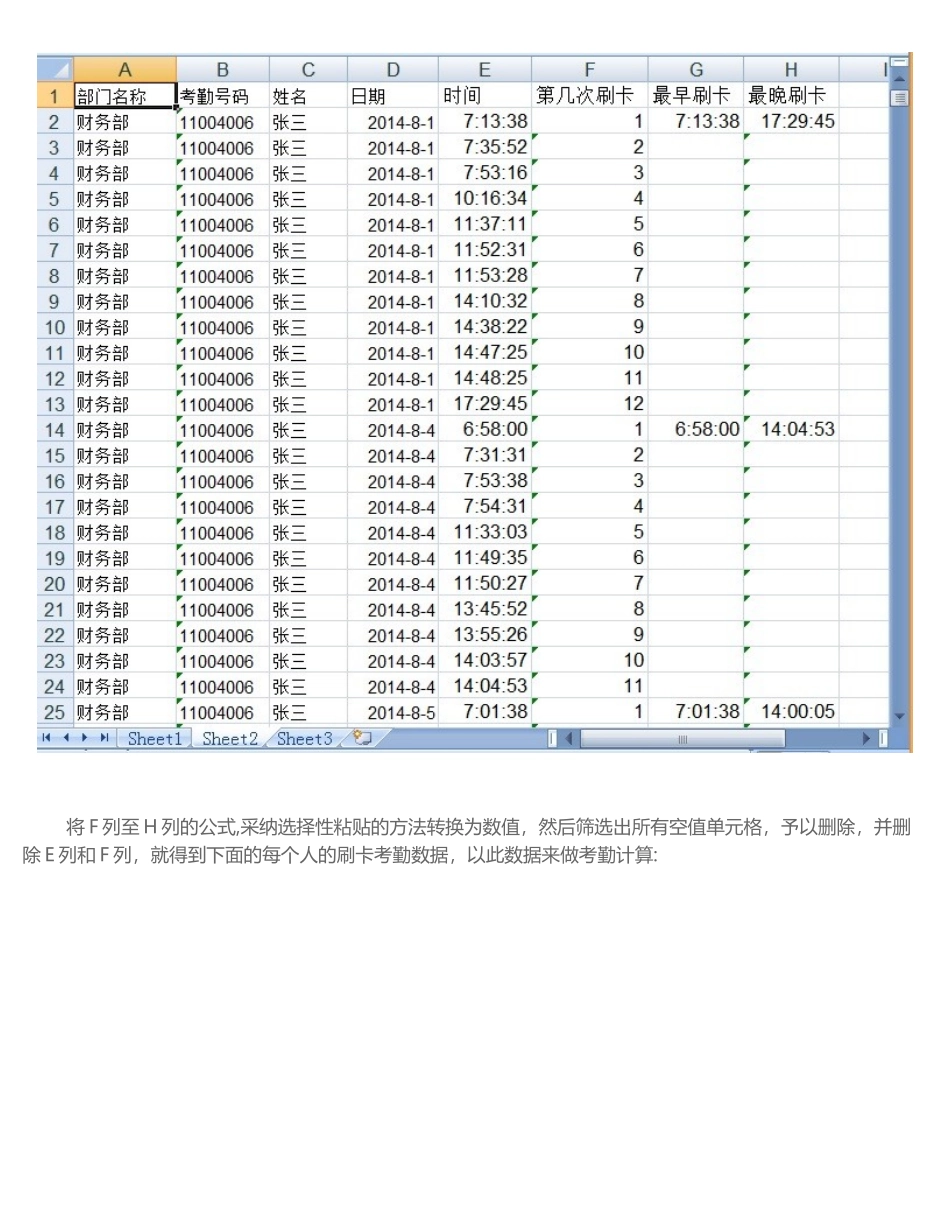Viewport: 950px width, 1230px height.
Task: Click time cell 14:38:22
Action: tap(485, 327)
